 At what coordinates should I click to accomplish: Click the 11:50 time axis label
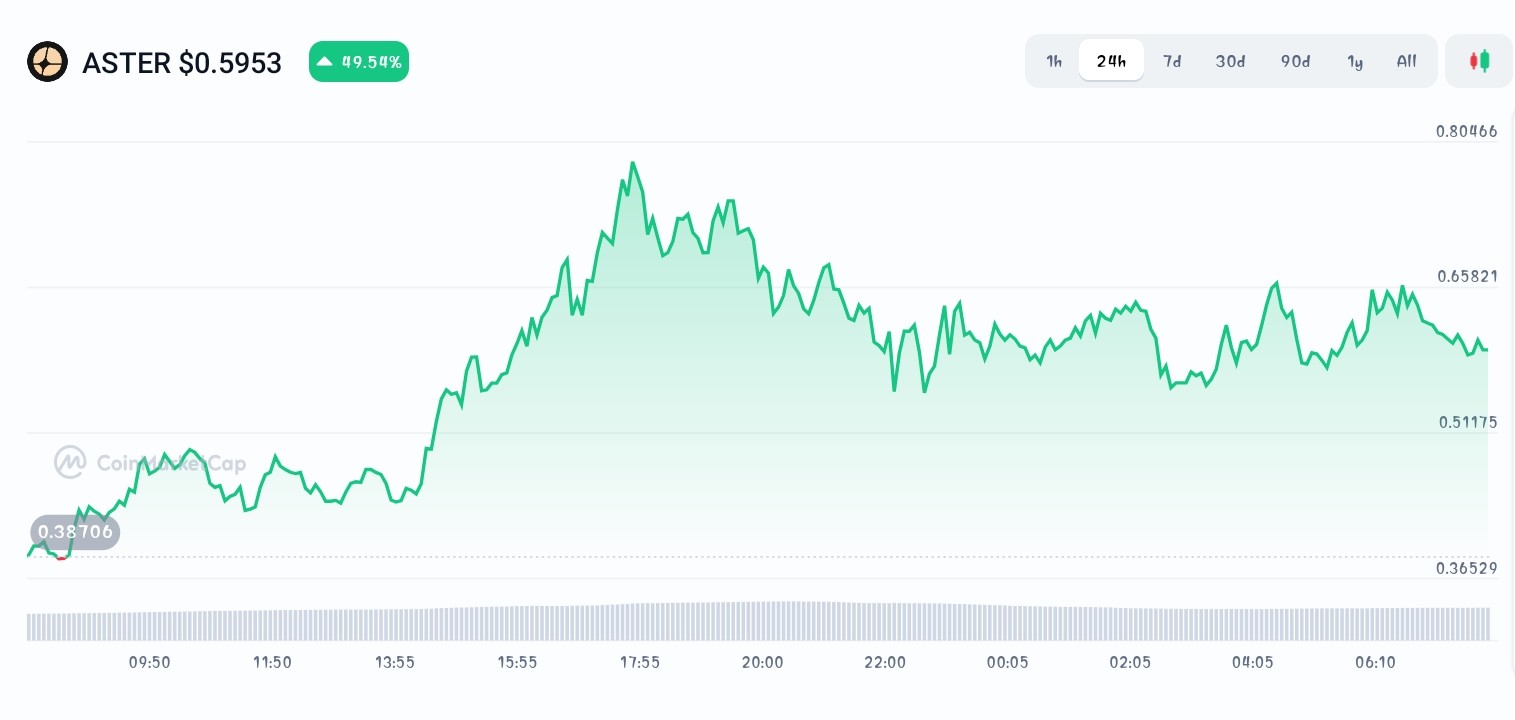pos(272,662)
